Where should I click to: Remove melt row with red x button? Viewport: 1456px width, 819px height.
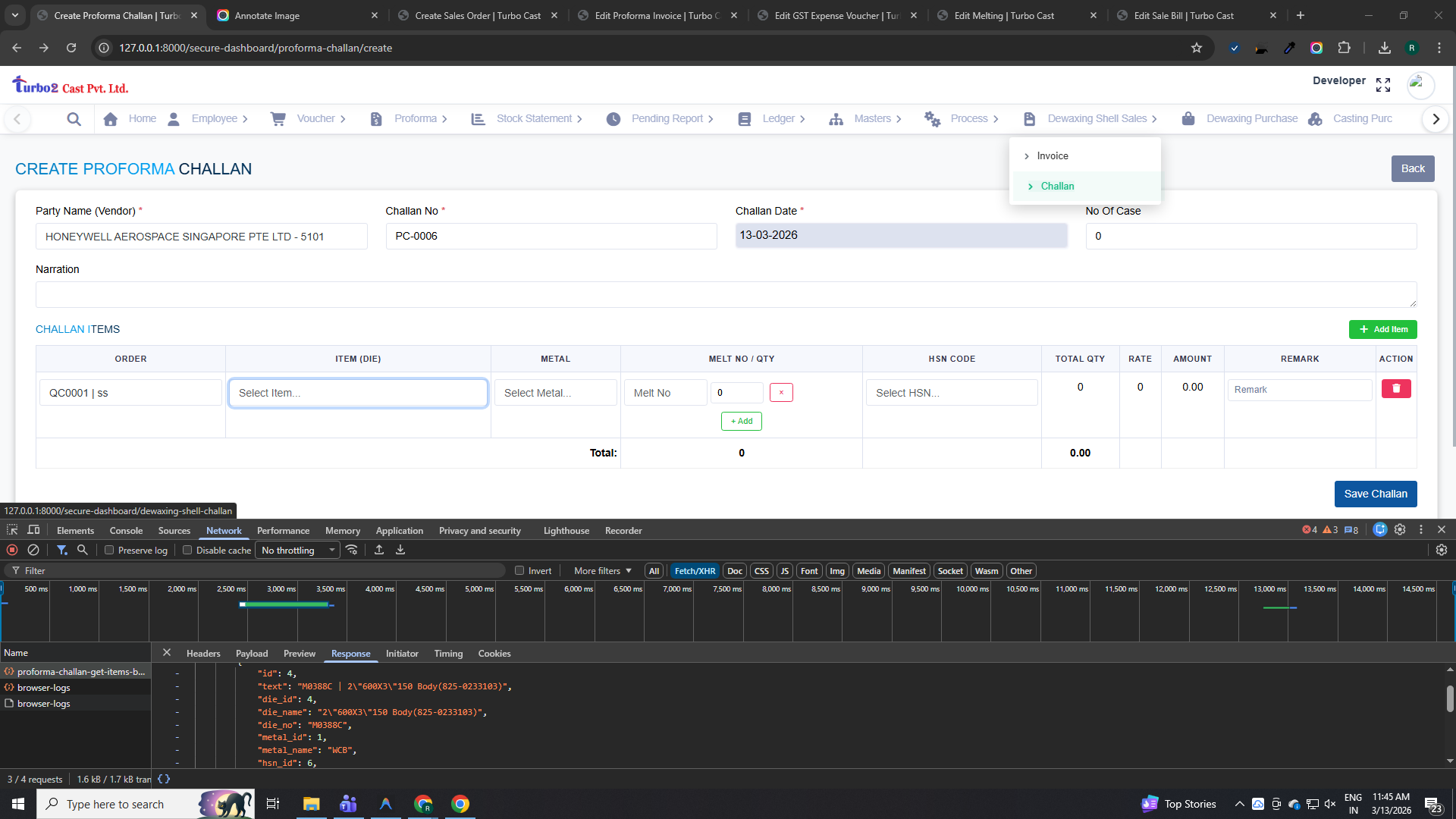tap(781, 393)
